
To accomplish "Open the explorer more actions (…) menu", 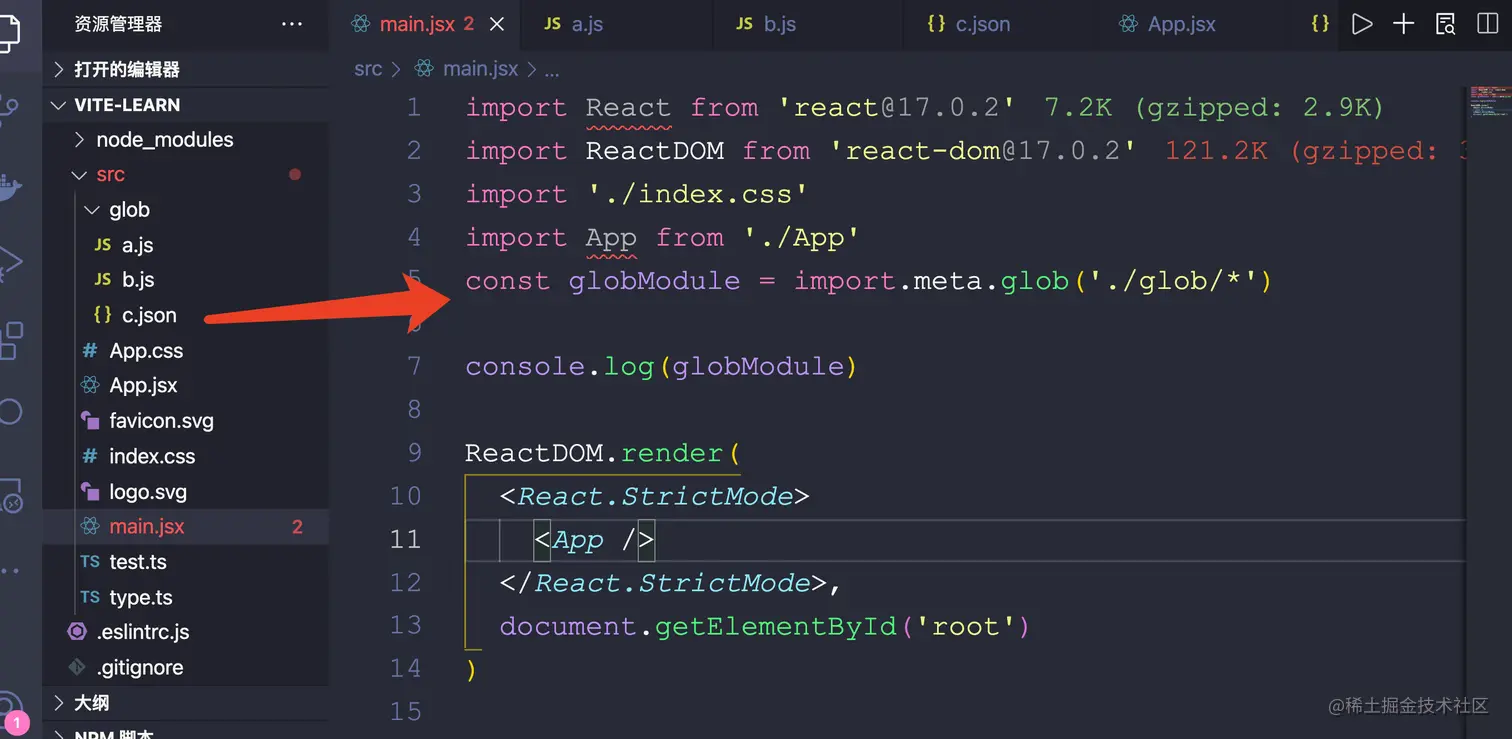I will [x=291, y=24].
